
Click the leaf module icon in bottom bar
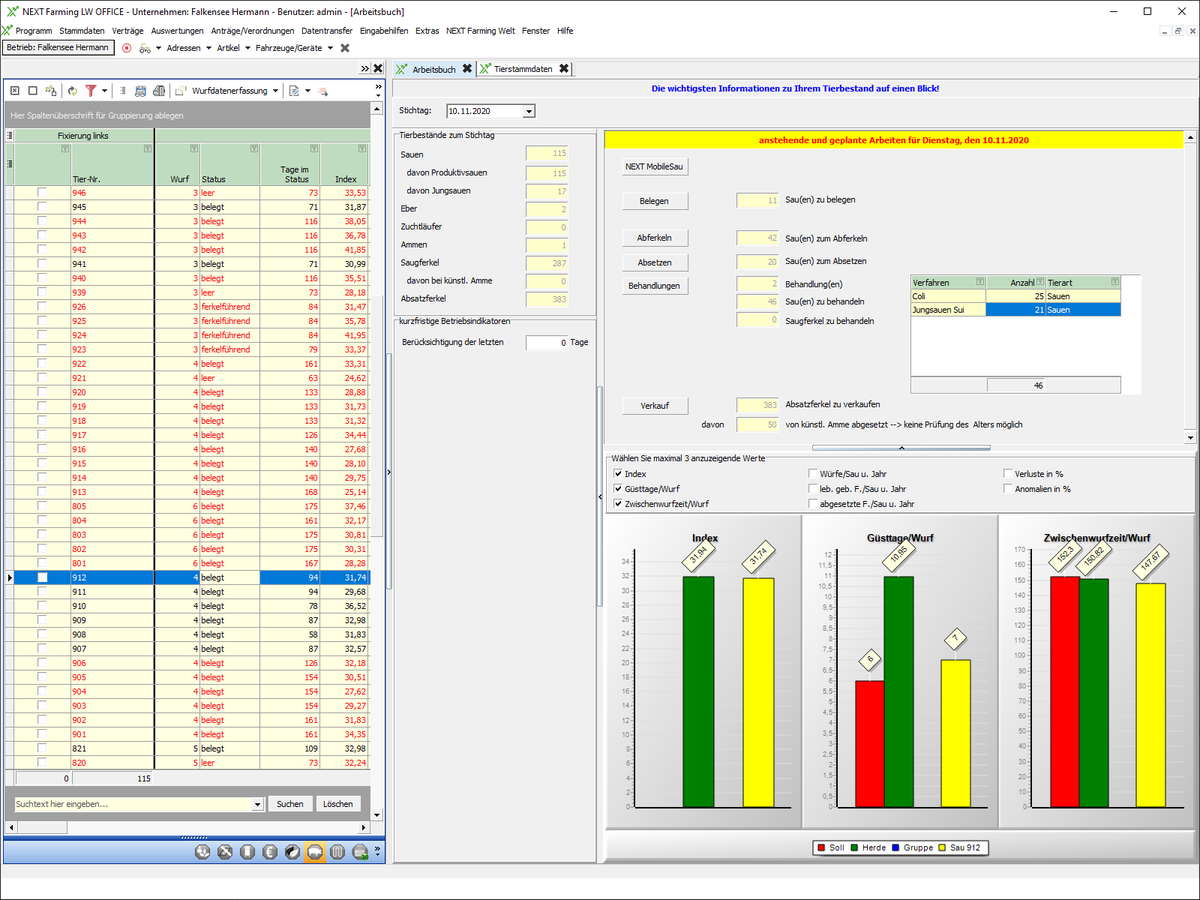pyautogui.click(x=291, y=852)
